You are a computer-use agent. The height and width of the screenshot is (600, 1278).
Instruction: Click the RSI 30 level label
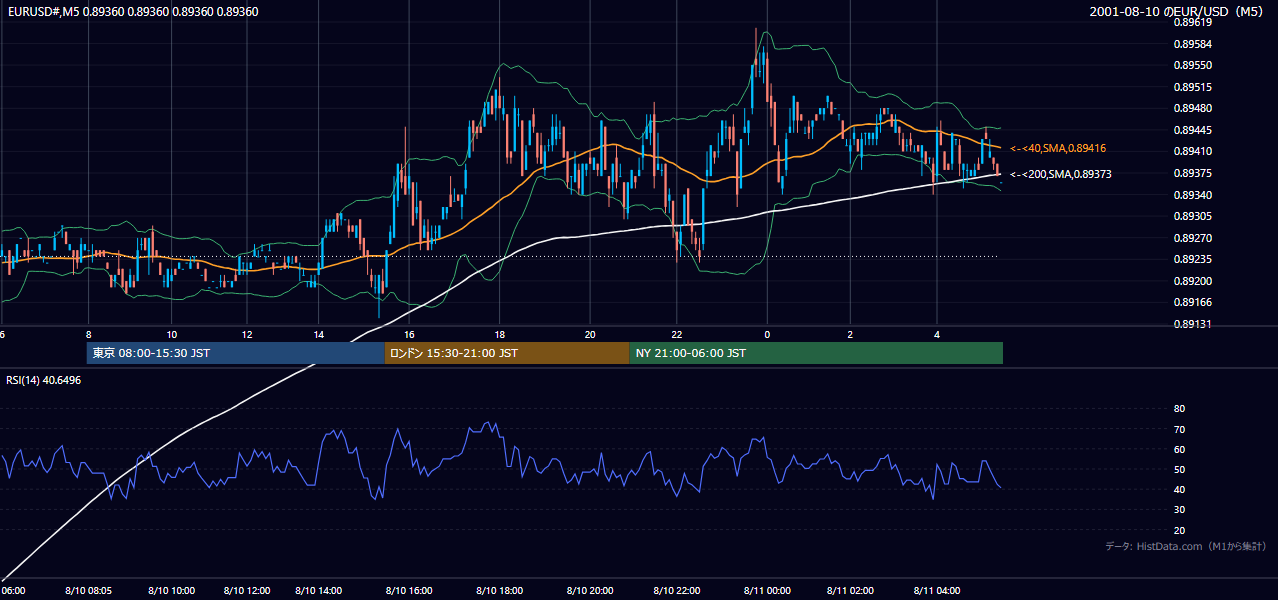tap(1179, 510)
